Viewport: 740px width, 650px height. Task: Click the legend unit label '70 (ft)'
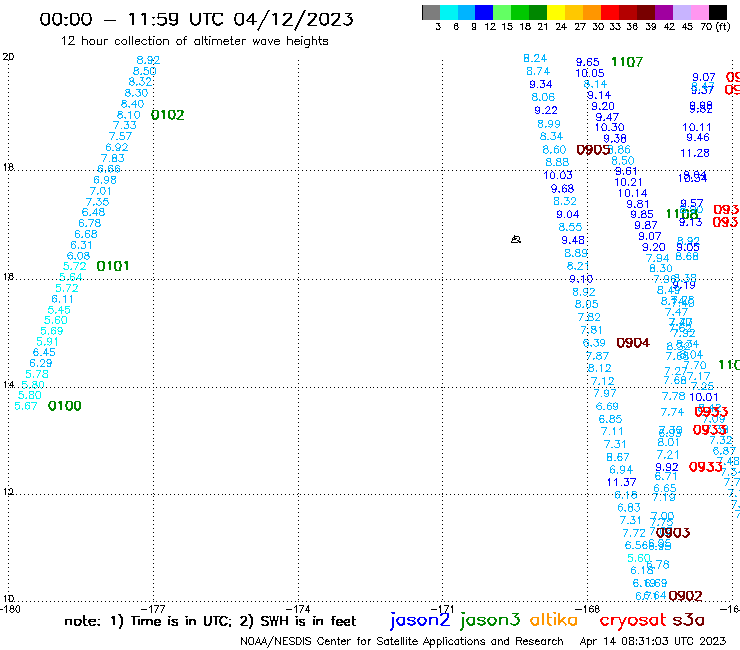[x=715, y=26]
